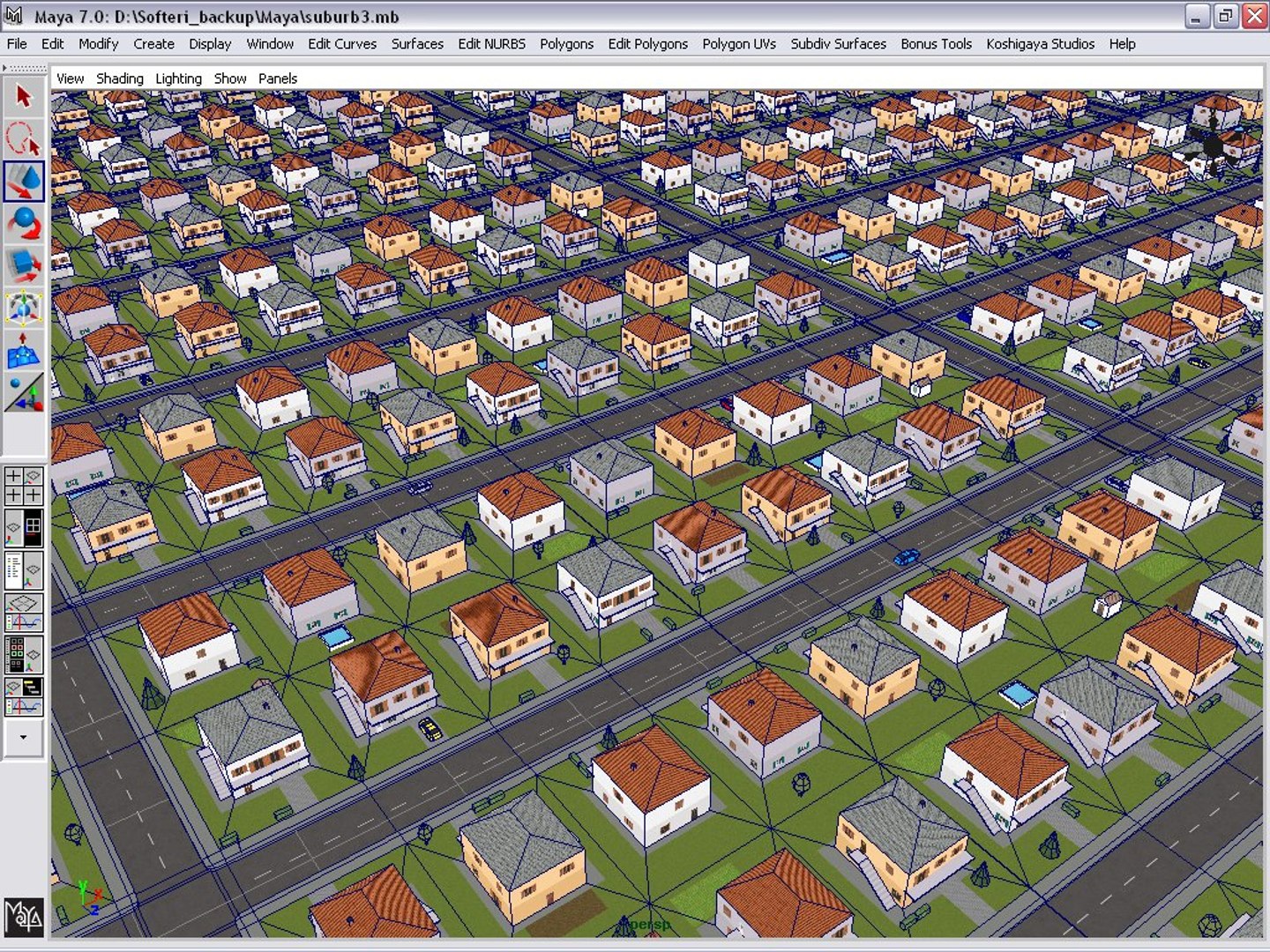
Task: Expand the toolbox handle arrow at top
Action: 5,68
